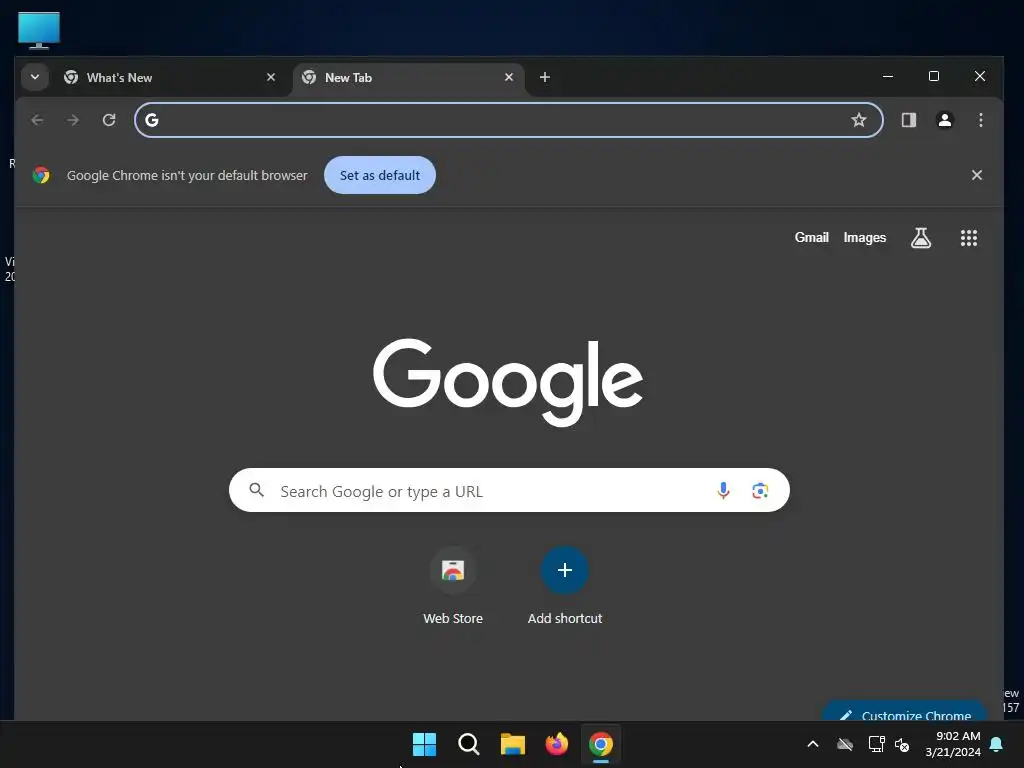Open network status tray icon

[876, 744]
